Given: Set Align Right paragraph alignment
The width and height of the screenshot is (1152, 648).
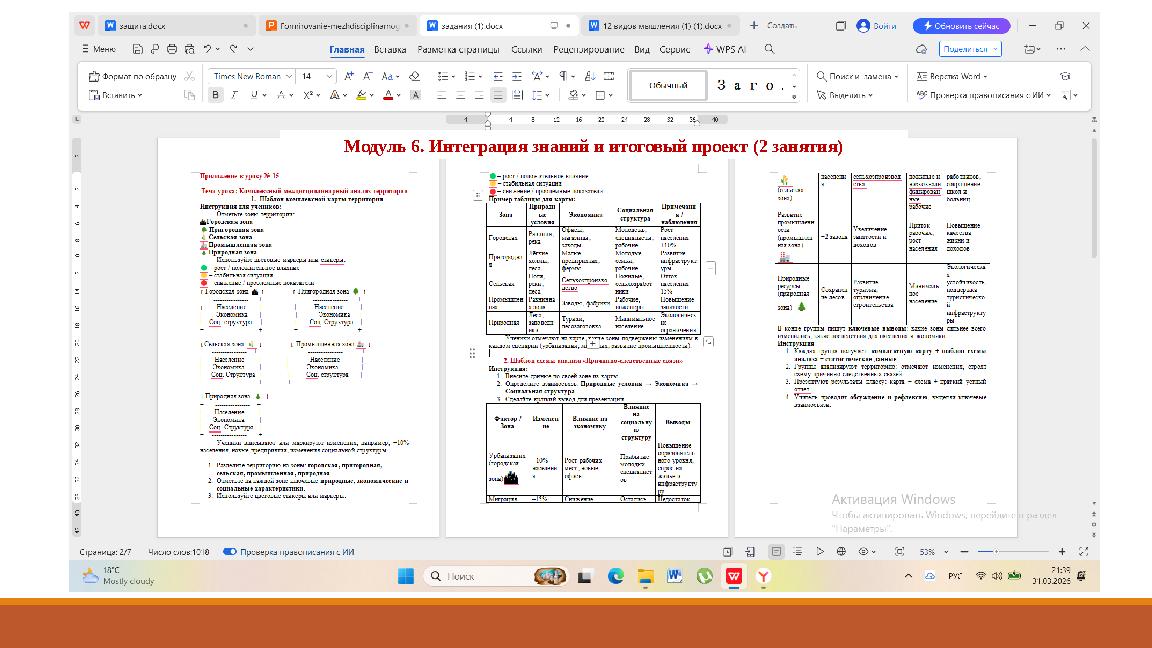Looking at the screenshot, I should [479, 95].
